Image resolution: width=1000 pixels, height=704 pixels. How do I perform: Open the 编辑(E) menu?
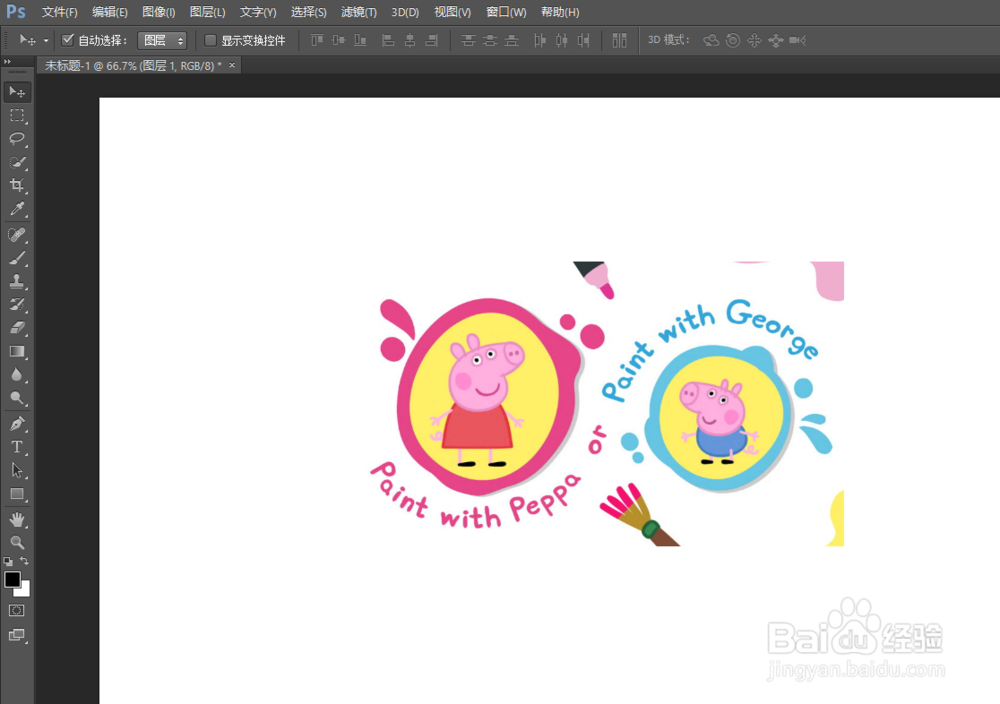[109, 12]
